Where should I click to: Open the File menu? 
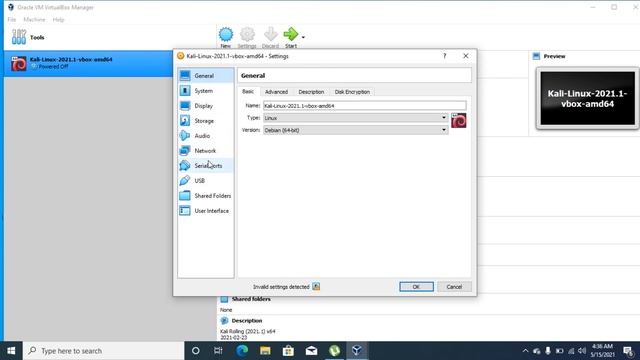coord(12,20)
